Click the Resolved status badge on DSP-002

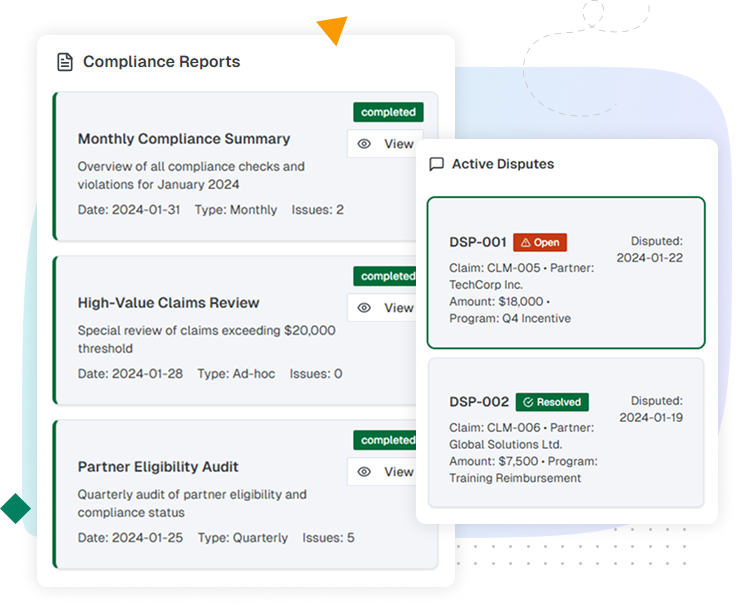click(552, 402)
